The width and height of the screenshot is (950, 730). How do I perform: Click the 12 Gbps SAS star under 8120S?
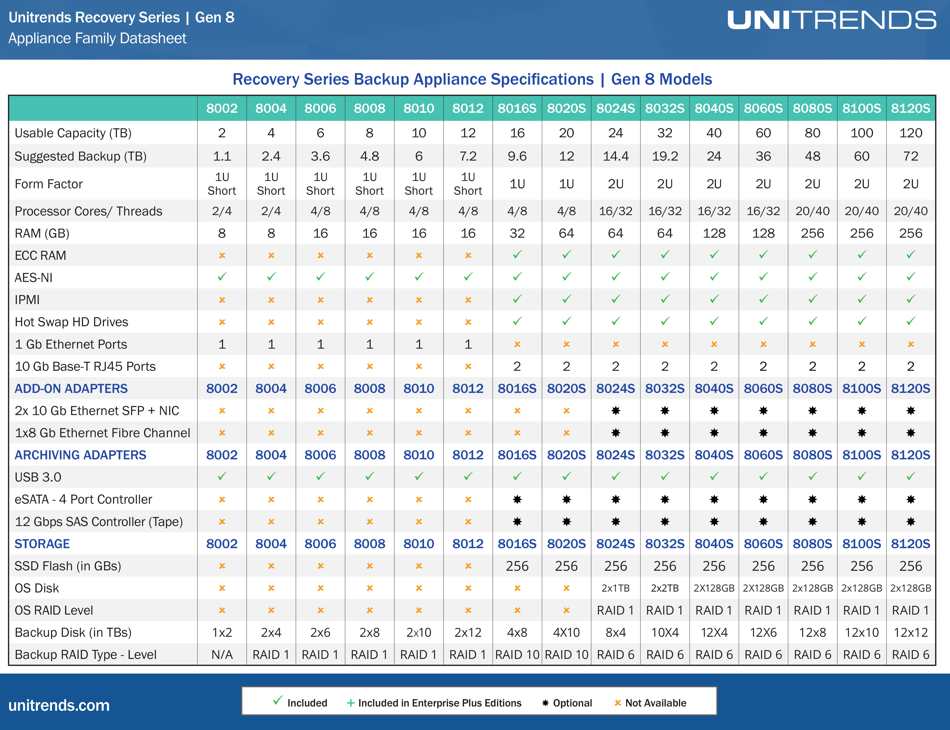(910, 521)
